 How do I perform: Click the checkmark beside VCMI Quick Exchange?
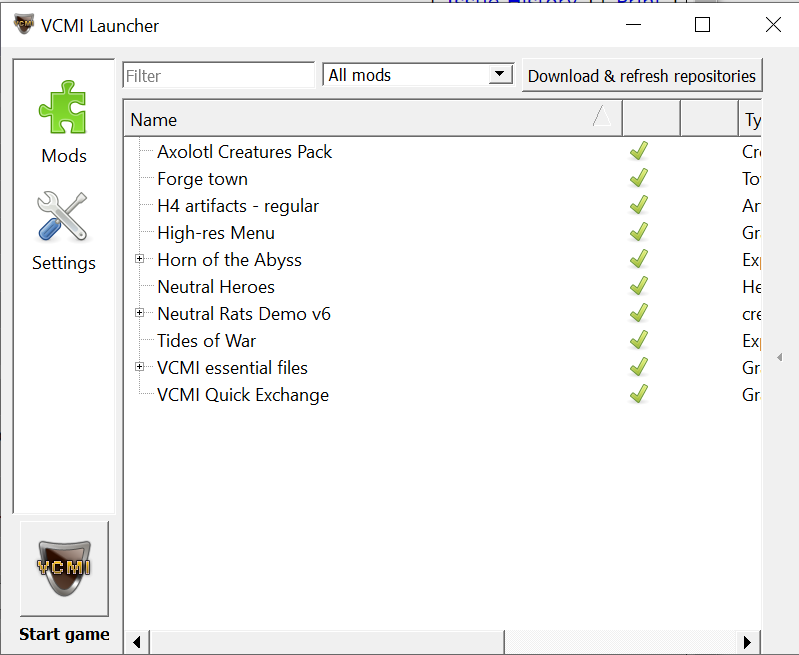(638, 395)
